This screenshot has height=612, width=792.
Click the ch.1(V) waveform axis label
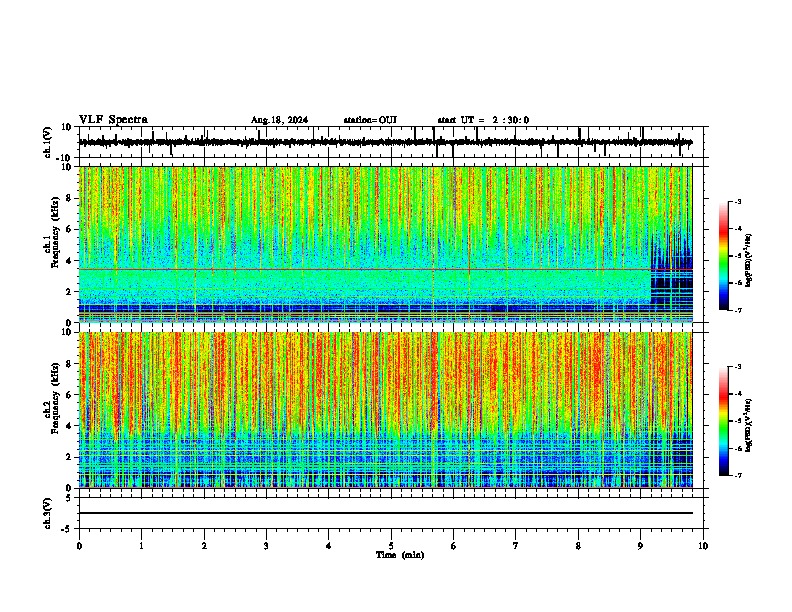point(48,142)
